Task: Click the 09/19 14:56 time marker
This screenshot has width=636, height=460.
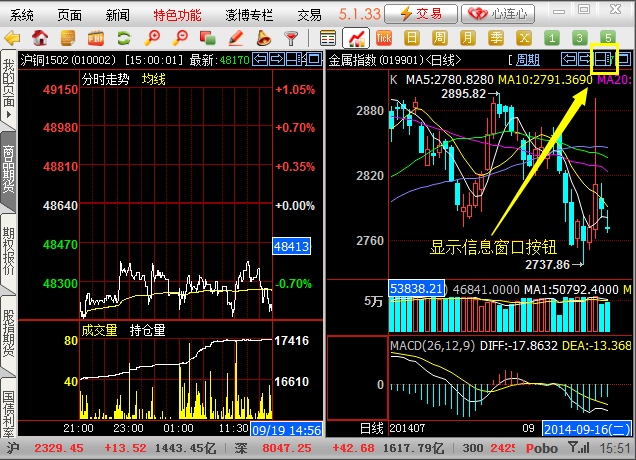Action: (x=285, y=428)
